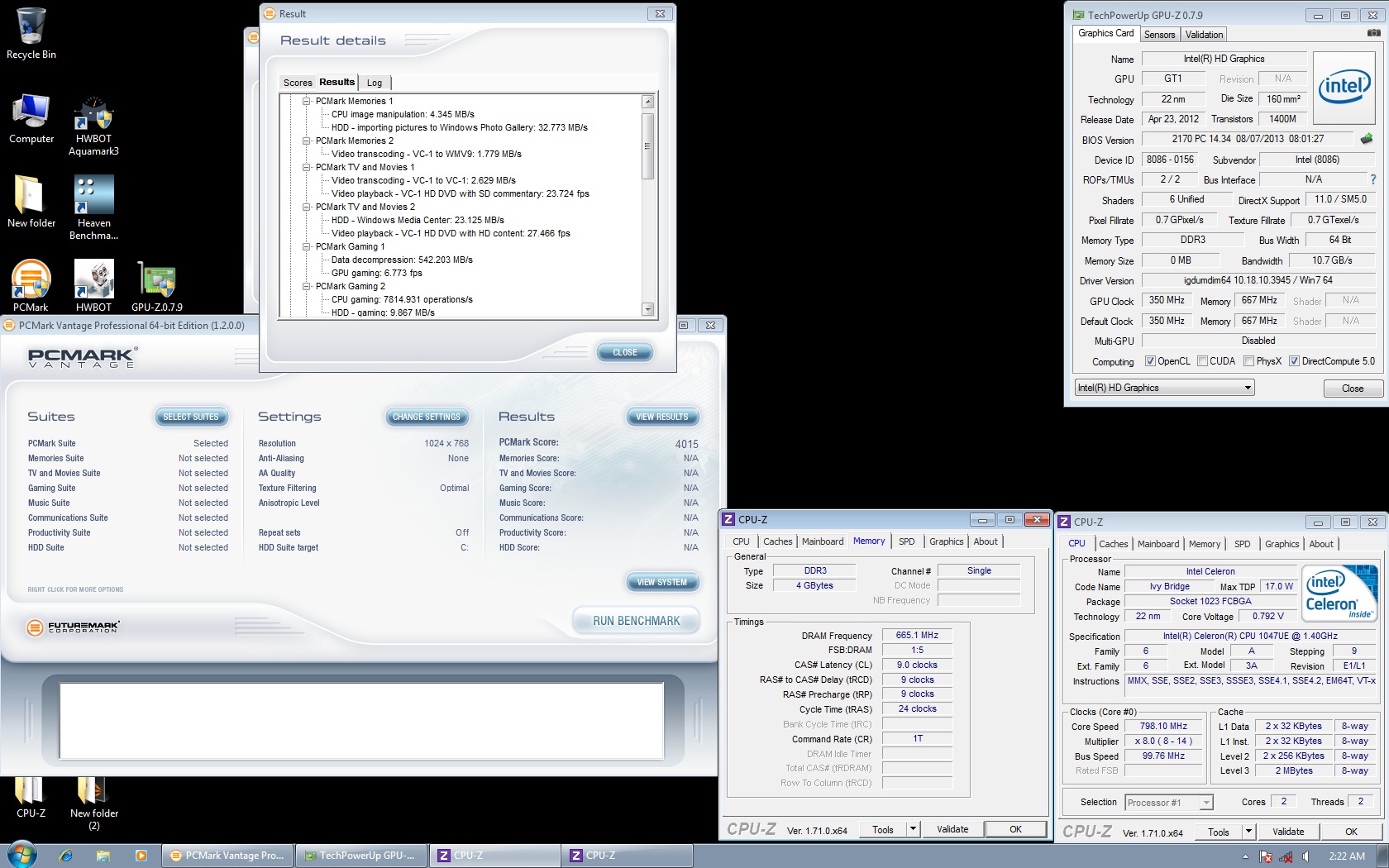
Task: Show hidden icons arrow in system tray
Action: (1245, 856)
